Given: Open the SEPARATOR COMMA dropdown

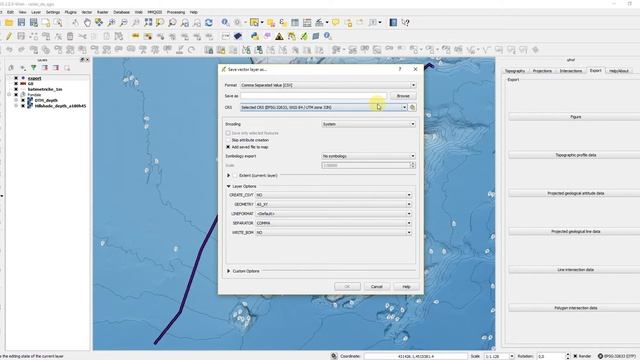Looking at the screenshot, I should click(x=333, y=223).
